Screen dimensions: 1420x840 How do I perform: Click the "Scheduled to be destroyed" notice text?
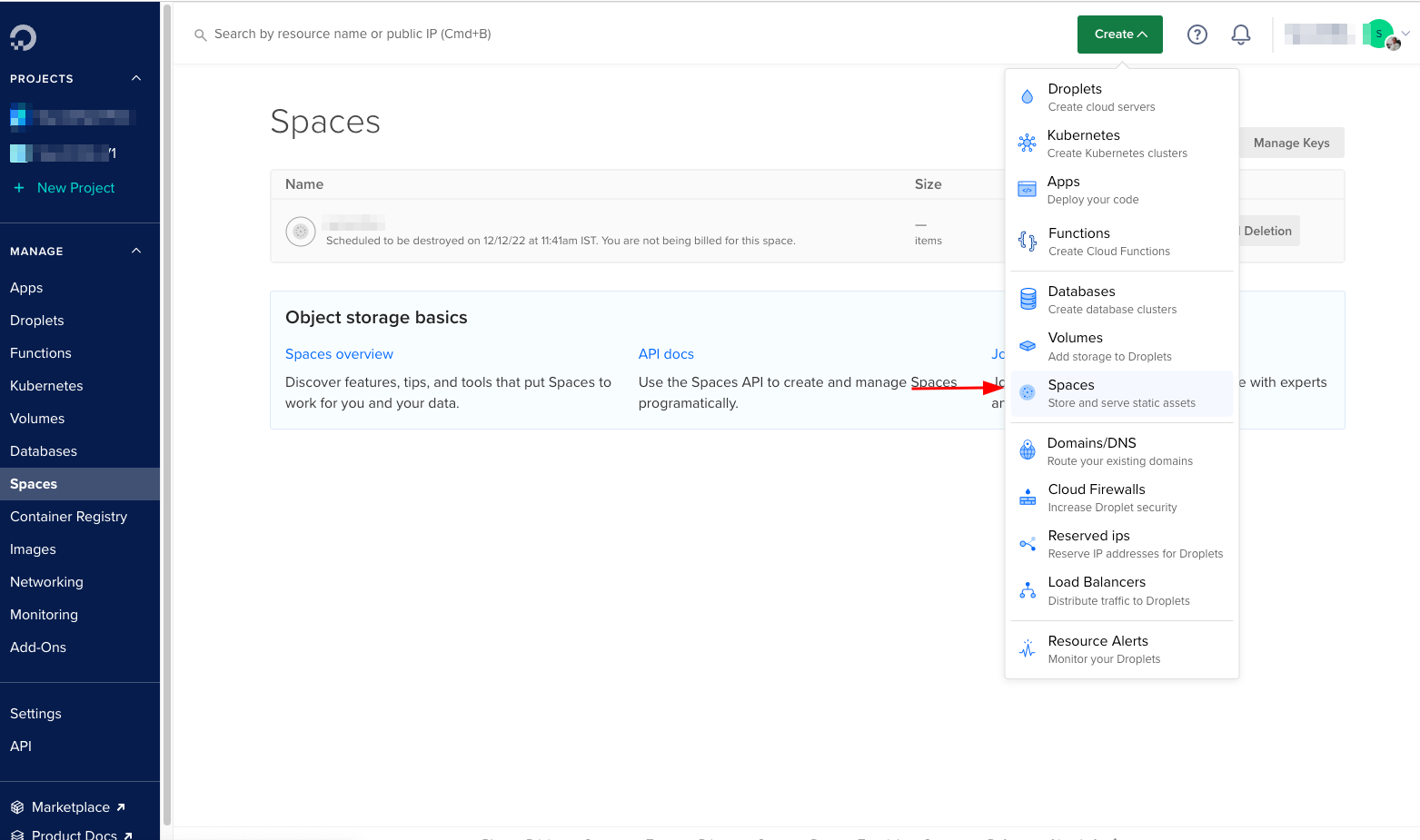tap(561, 241)
